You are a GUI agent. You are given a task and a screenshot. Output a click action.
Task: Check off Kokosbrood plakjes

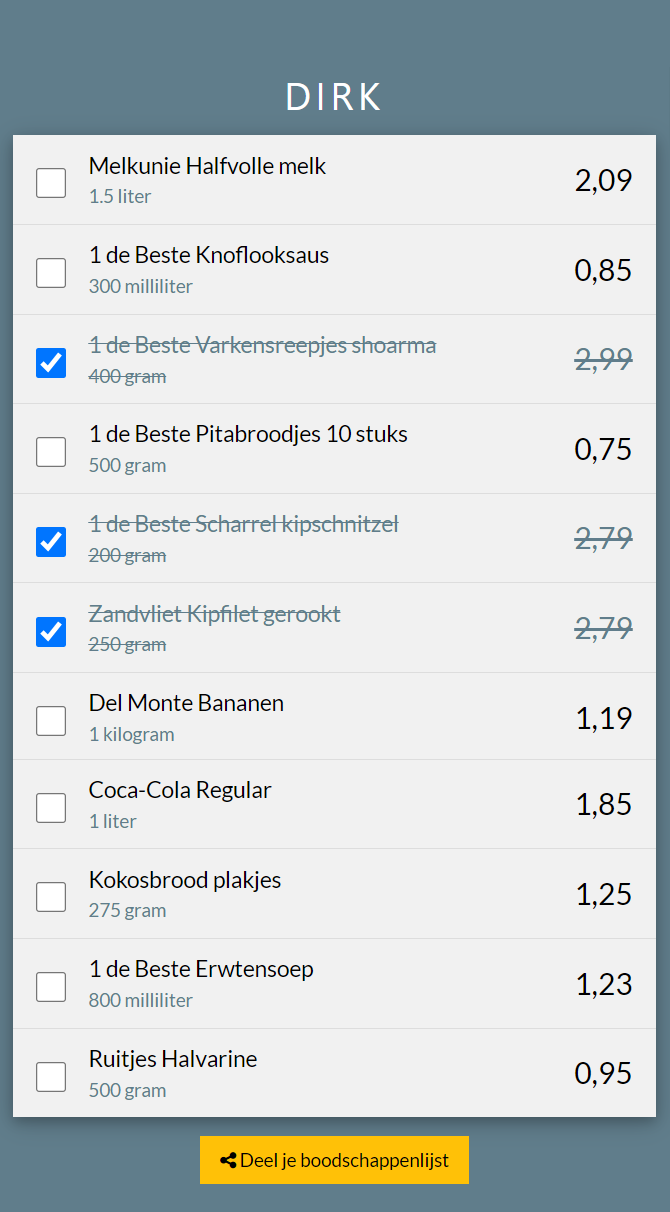point(51,897)
